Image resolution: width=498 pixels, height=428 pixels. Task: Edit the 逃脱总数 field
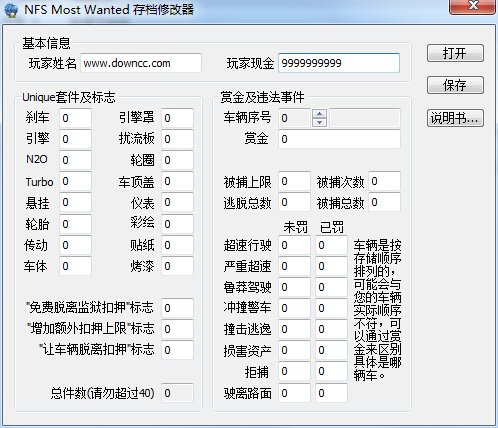point(294,202)
